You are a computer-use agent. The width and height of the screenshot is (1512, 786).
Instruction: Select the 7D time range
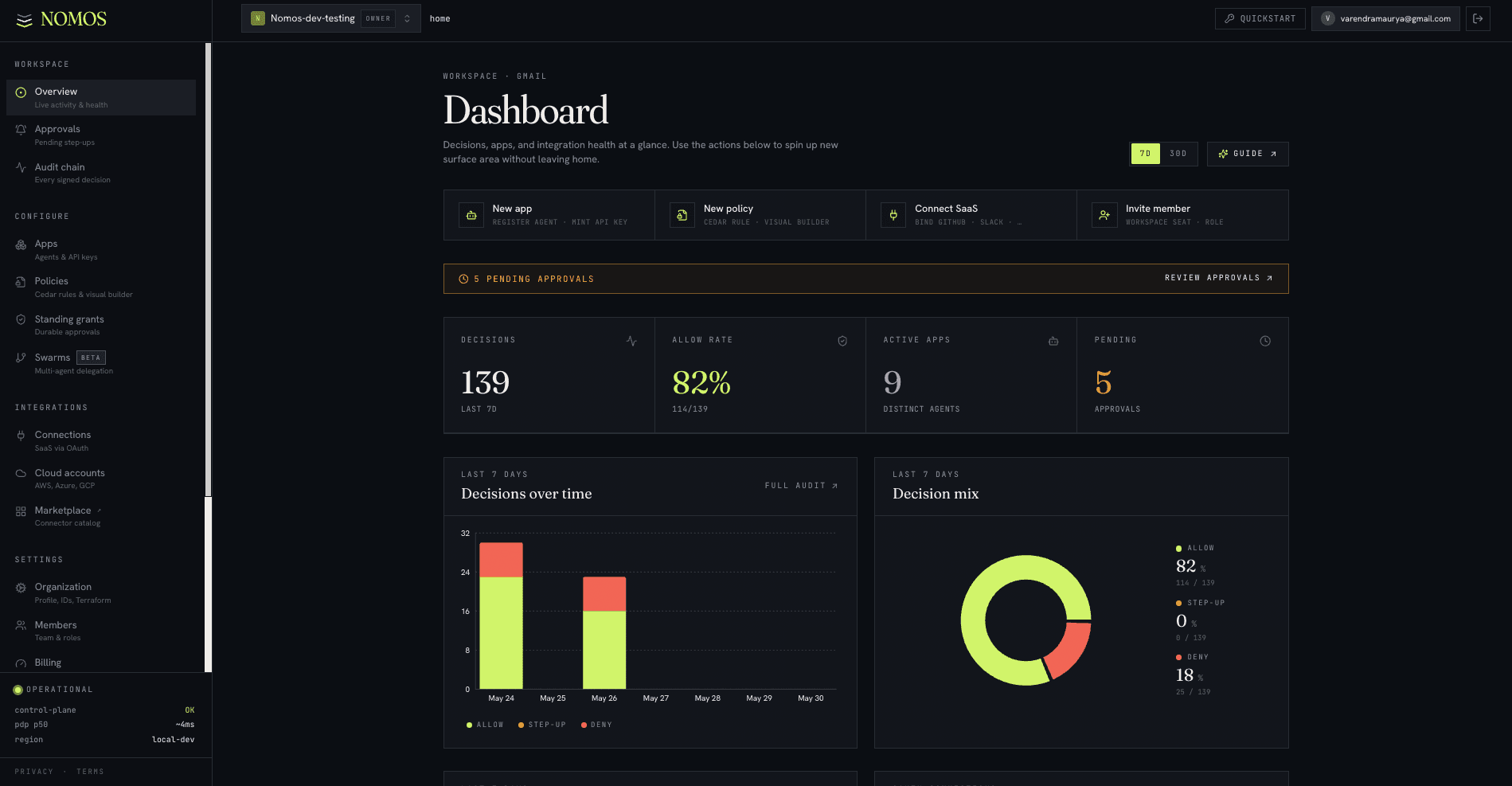coord(1145,154)
